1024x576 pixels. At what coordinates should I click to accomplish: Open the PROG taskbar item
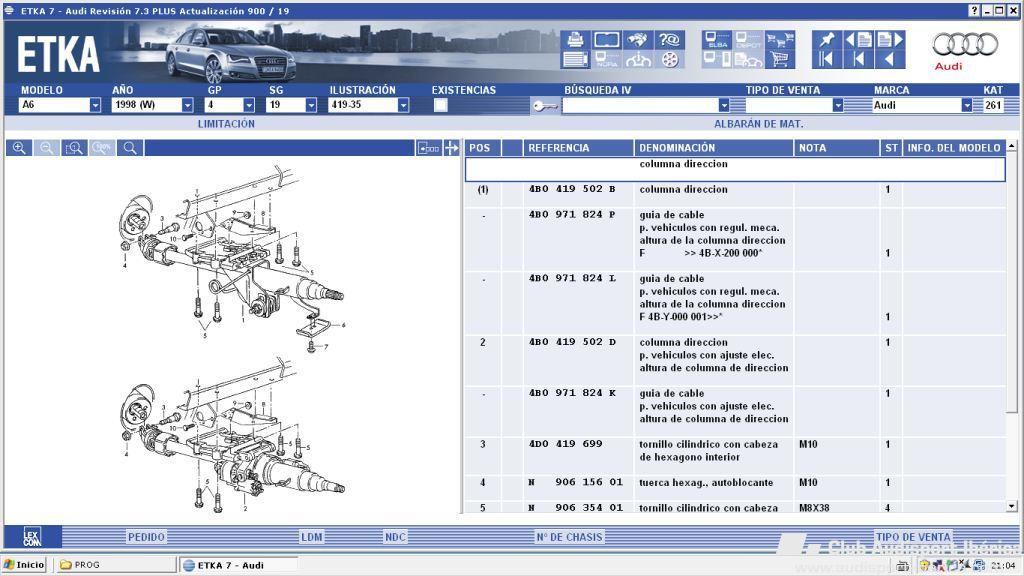118,565
